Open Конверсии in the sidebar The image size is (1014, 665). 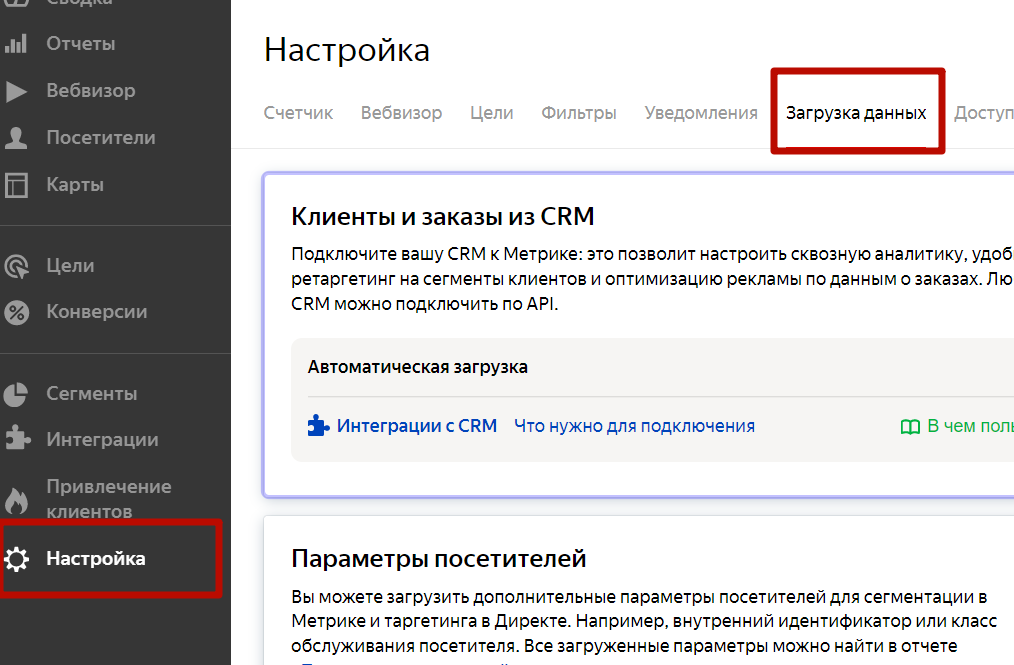click(97, 312)
